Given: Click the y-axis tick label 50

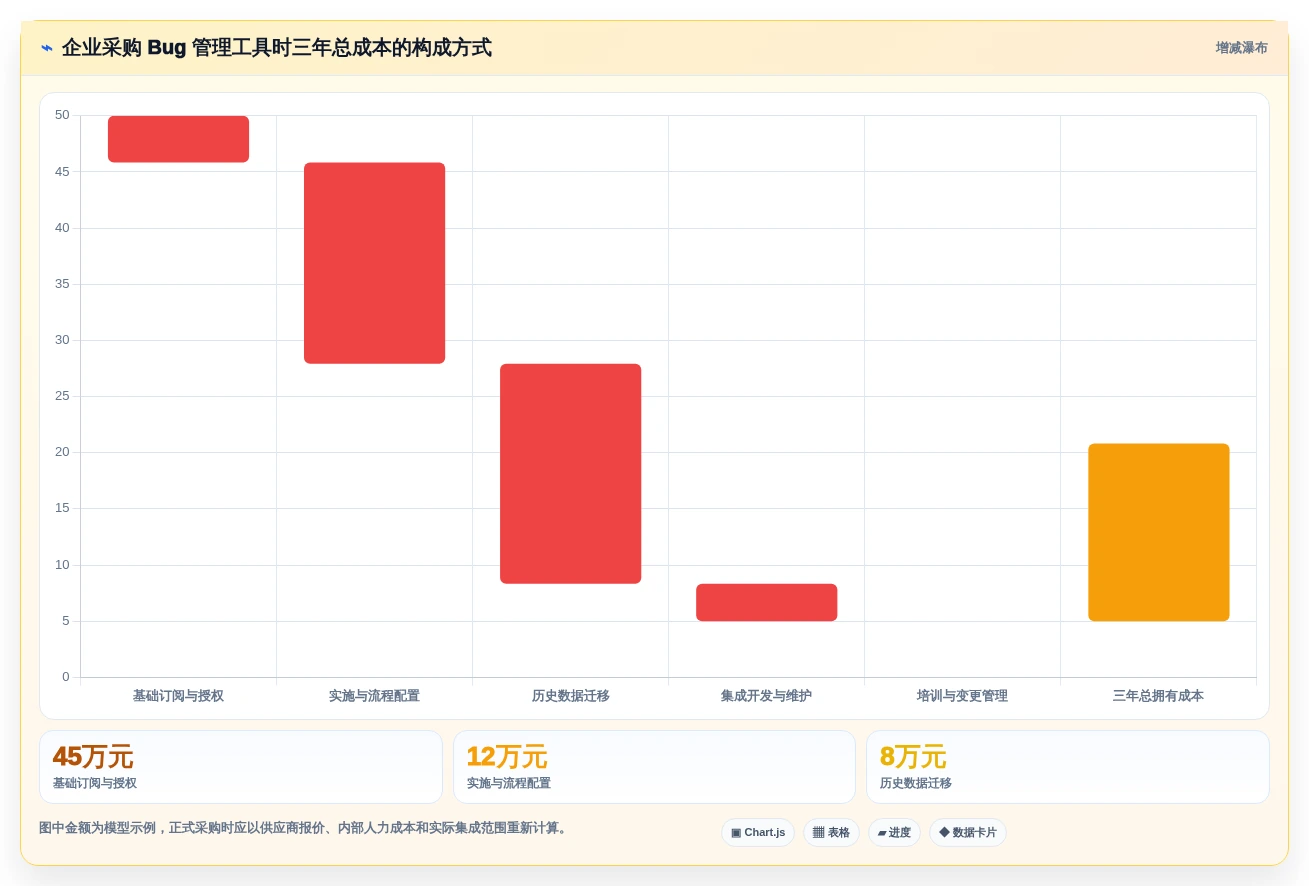Looking at the screenshot, I should (x=62, y=115).
